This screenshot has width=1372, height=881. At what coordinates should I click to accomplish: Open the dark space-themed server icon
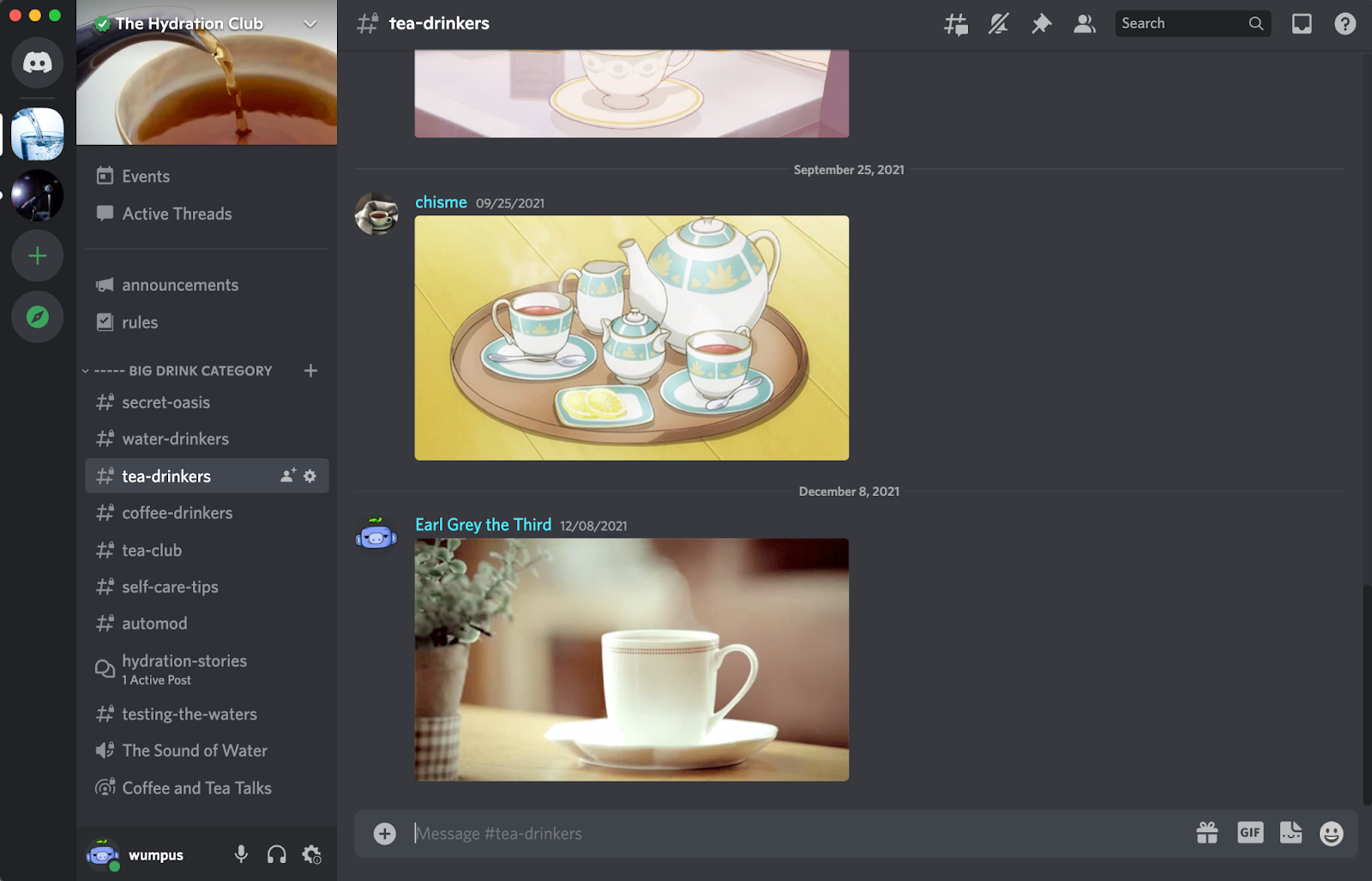[x=37, y=195]
